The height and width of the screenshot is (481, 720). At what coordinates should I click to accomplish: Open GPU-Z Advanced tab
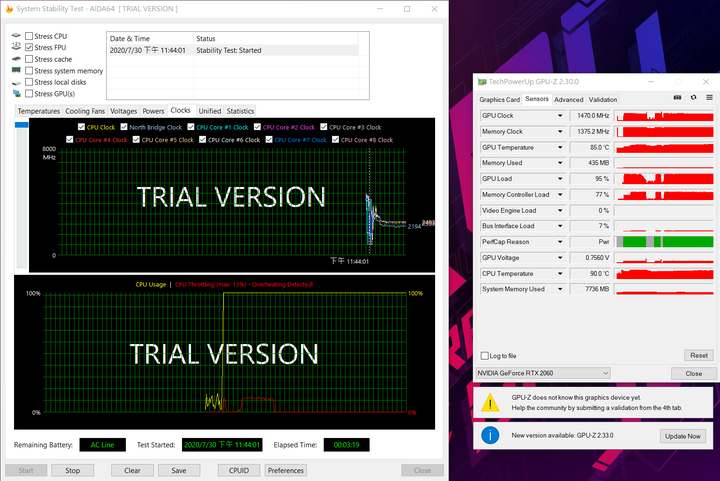click(568, 100)
